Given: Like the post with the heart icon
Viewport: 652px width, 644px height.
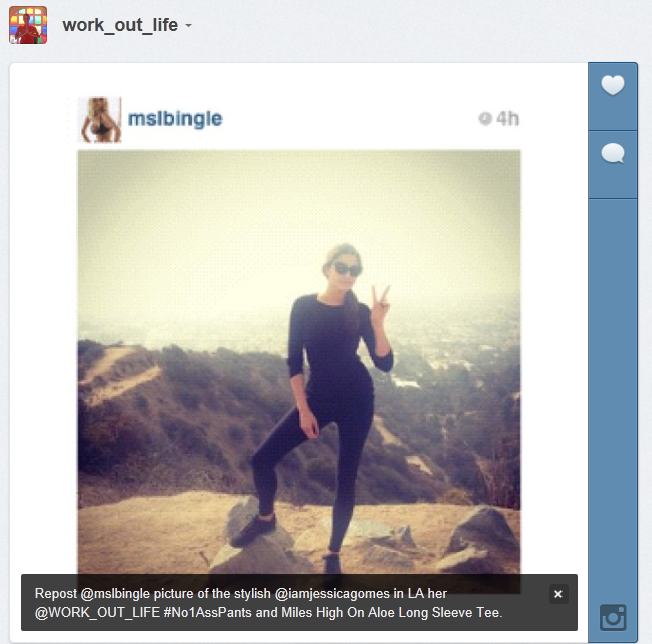Looking at the screenshot, I should click(x=612, y=85).
